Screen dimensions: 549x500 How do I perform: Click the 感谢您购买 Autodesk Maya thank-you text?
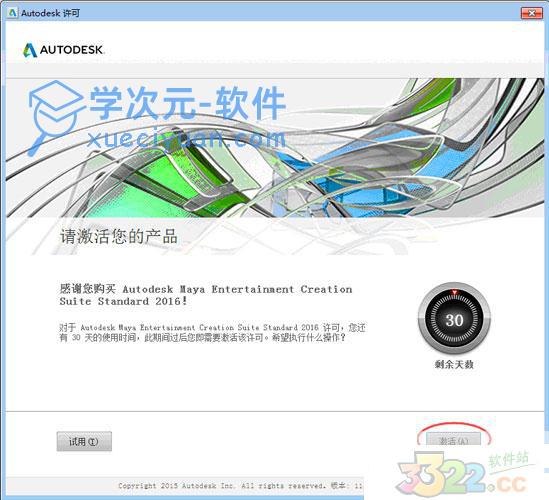point(206,295)
